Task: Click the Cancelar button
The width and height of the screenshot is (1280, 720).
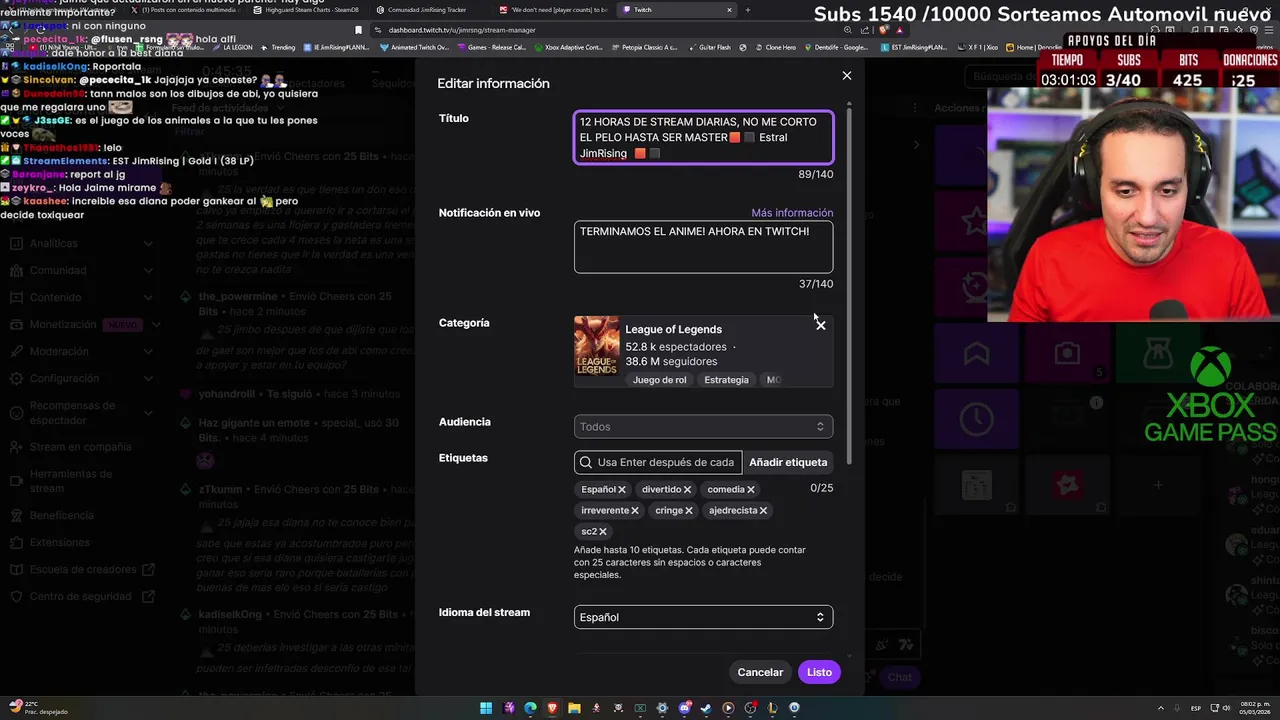Action: tap(760, 672)
